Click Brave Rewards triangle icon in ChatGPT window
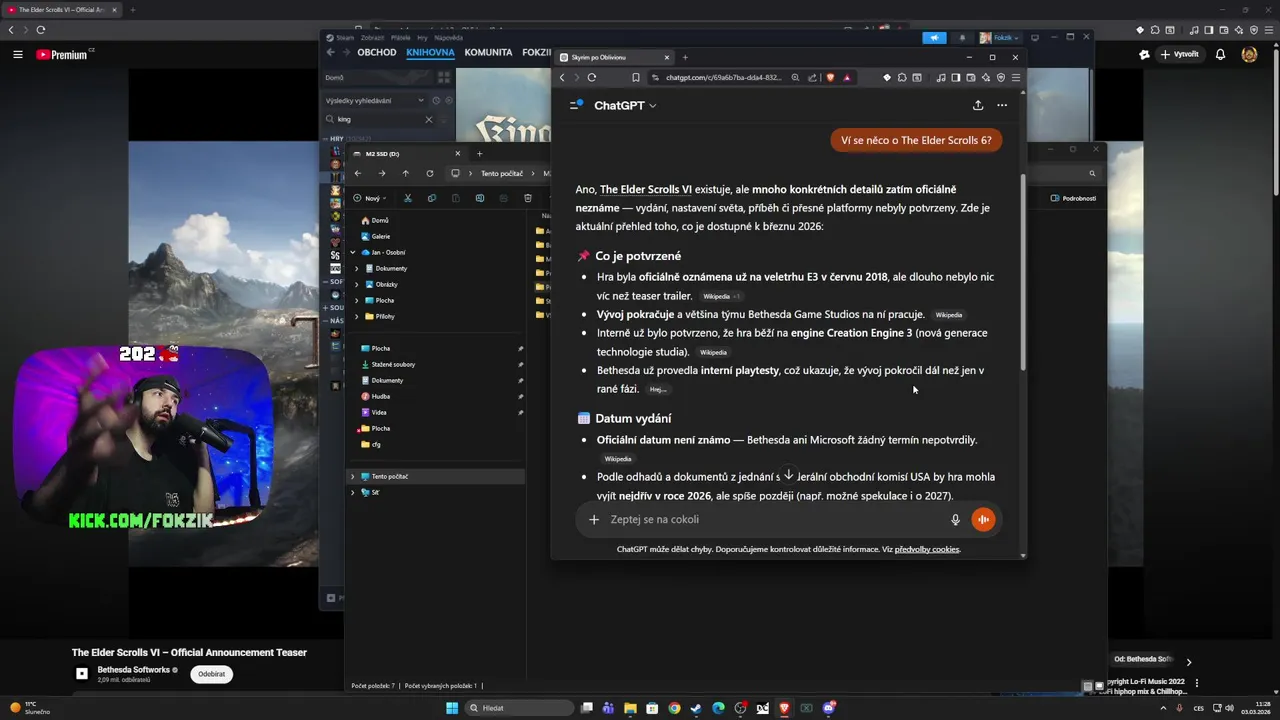Image resolution: width=1280 pixels, height=720 pixels. click(847, 77)
